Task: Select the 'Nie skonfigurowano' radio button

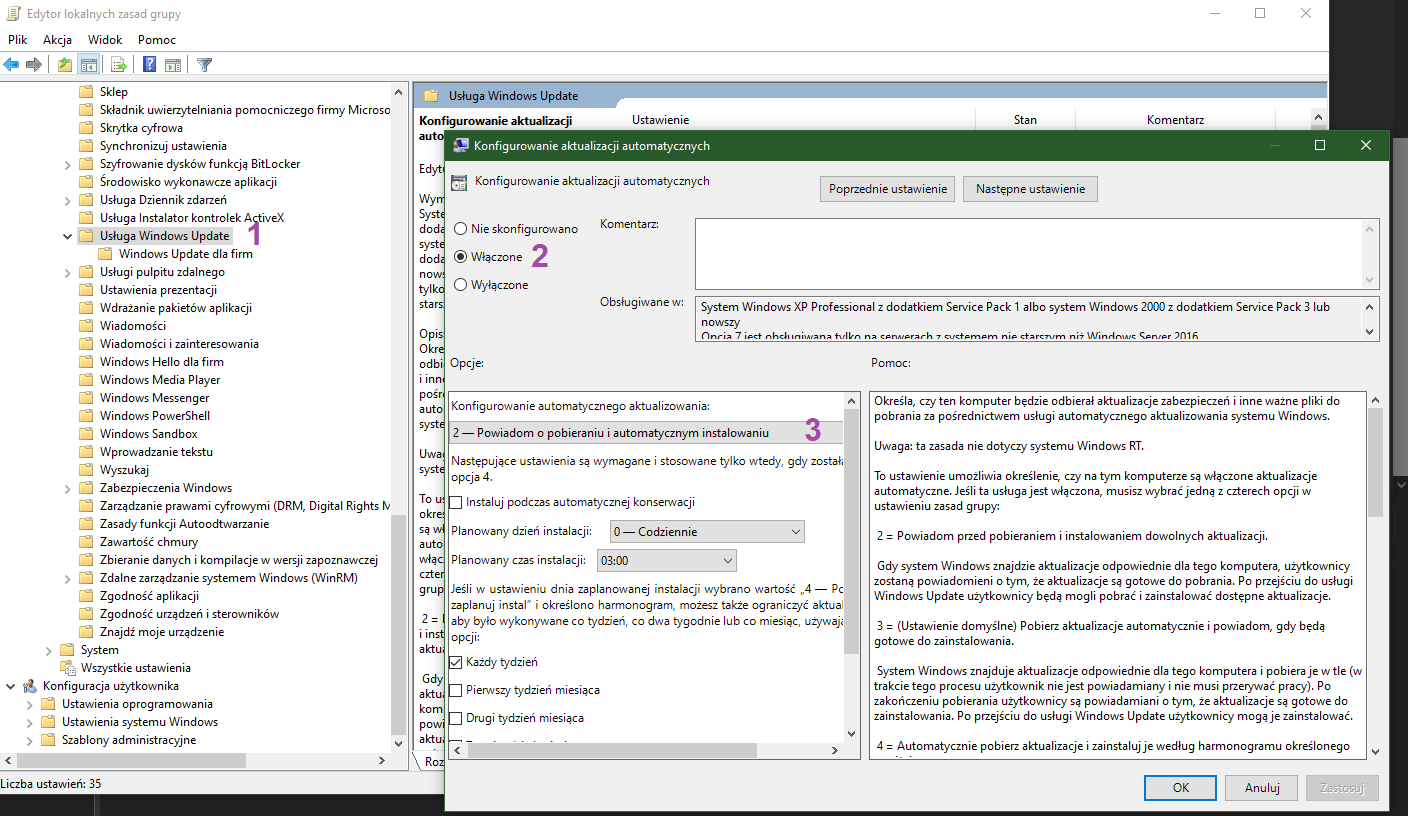Action: (460, 229)
